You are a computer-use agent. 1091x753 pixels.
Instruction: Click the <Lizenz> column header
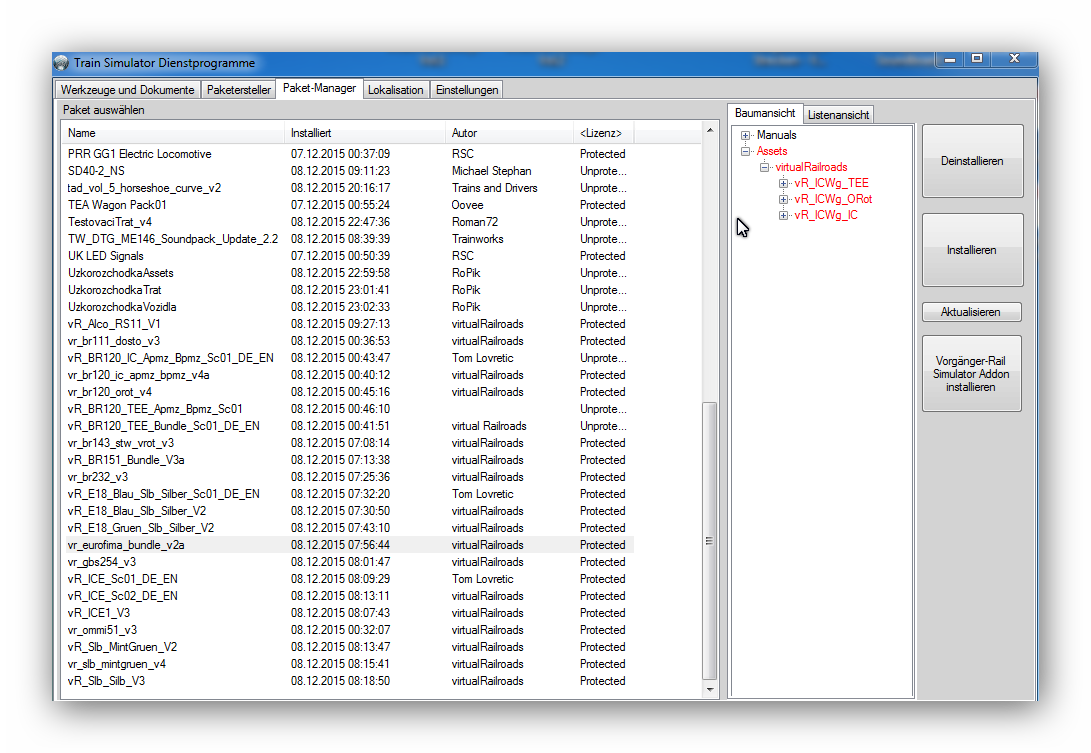603,133
